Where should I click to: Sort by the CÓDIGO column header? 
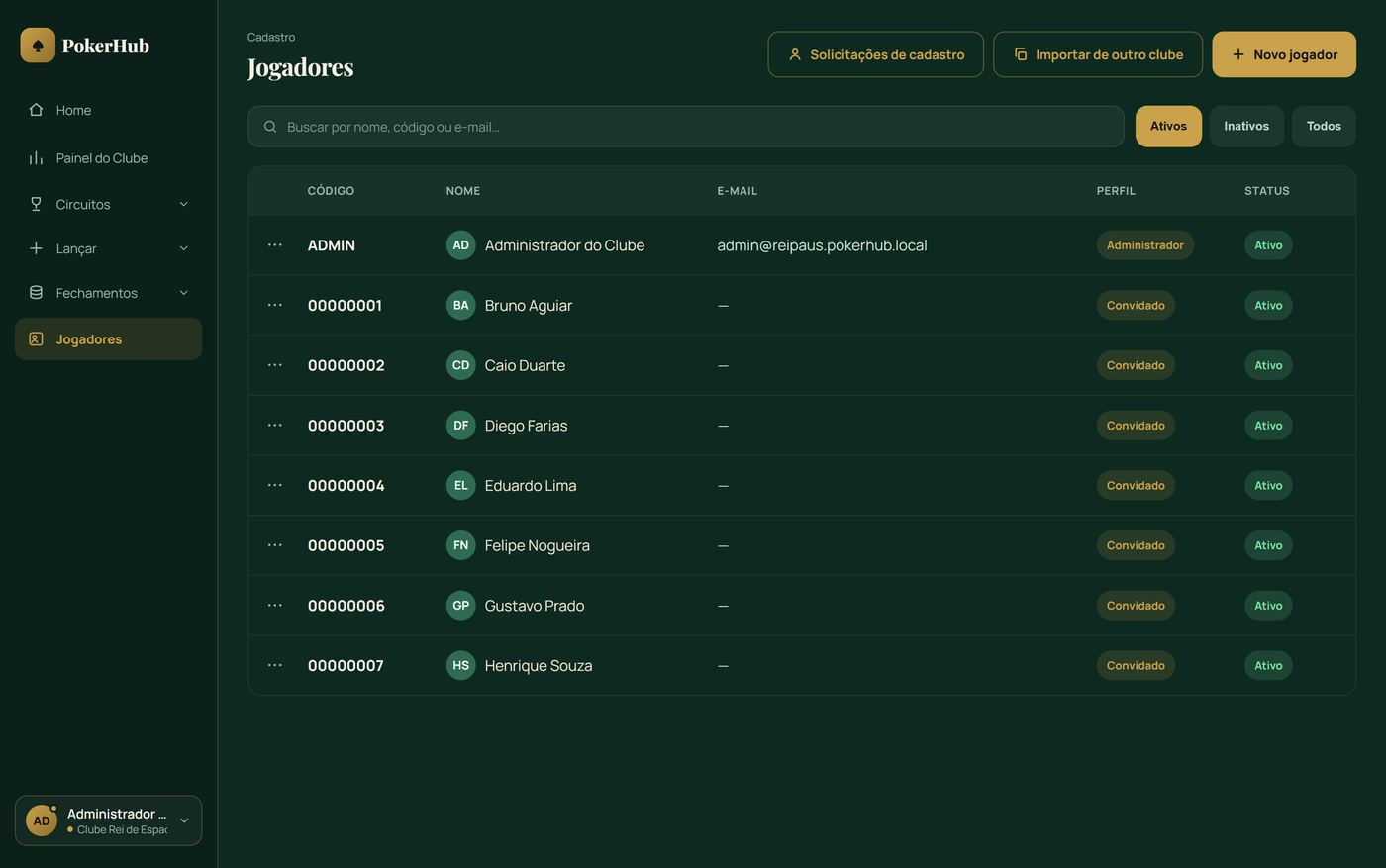tap(331, 191)
